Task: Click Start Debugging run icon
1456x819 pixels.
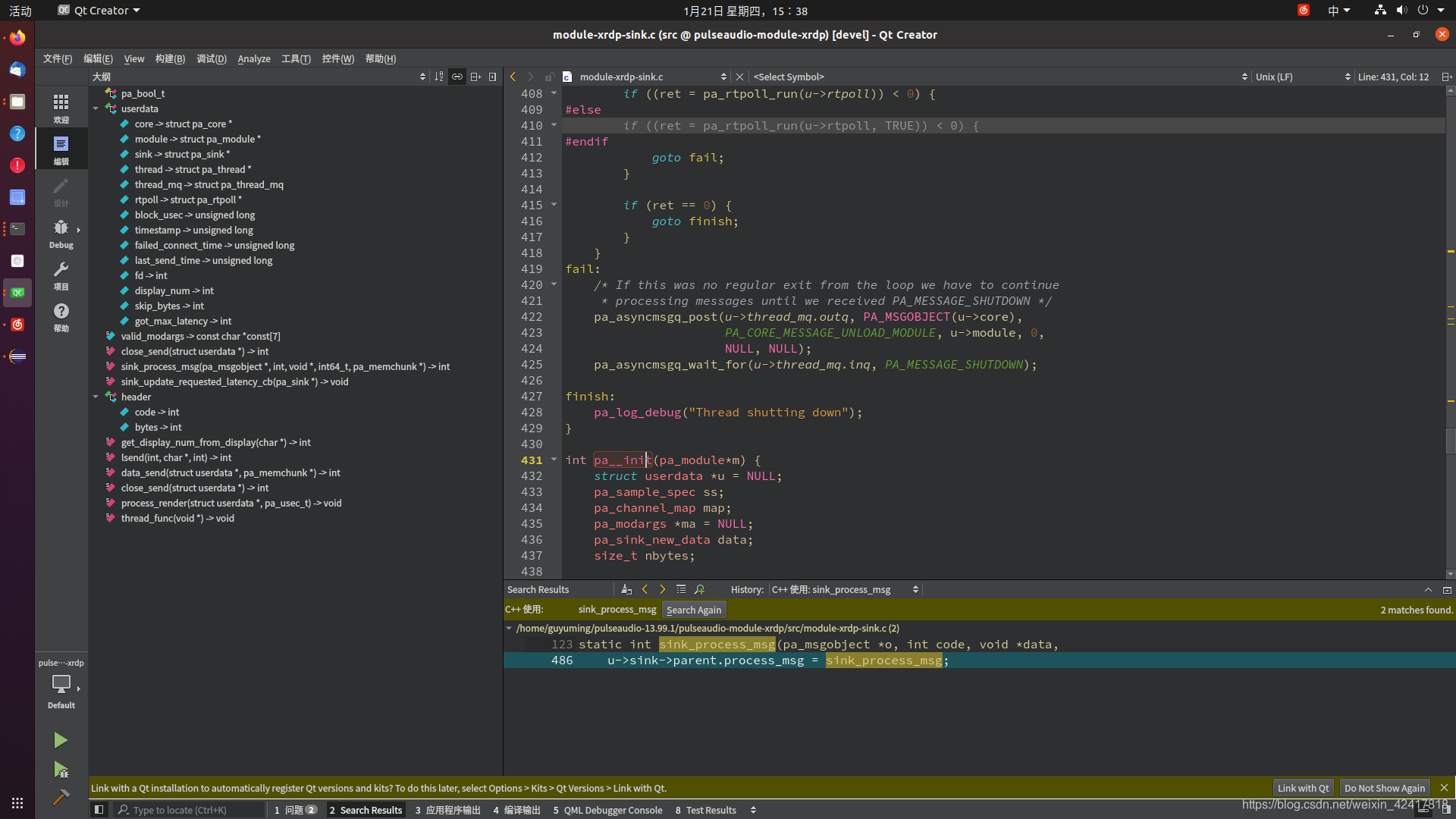Action: pyautogui.click(x=61, y=770)
